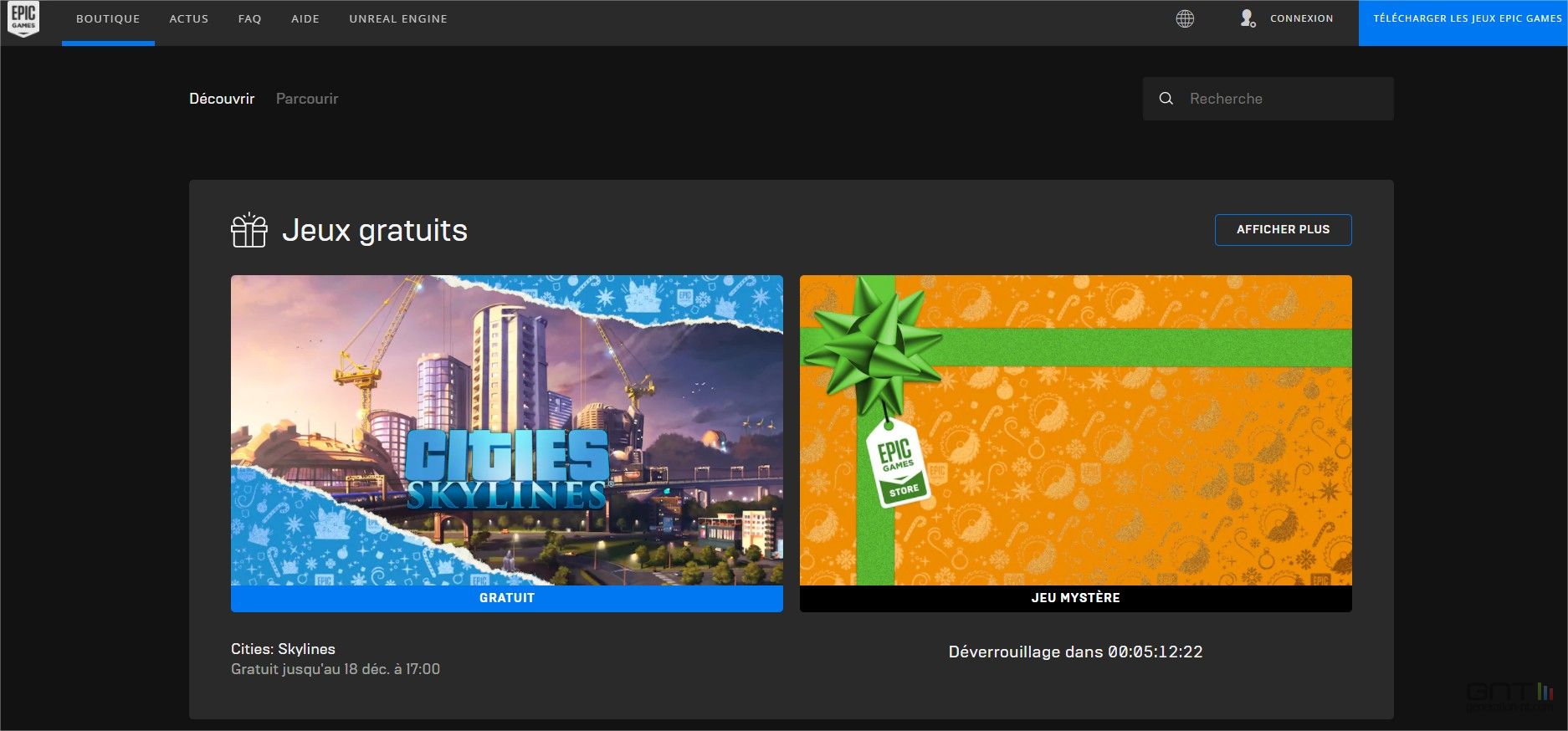Click the AFFICHER PLUS button
The width and height of the screenshot is (1568, 731).
tap(1283, 229)
